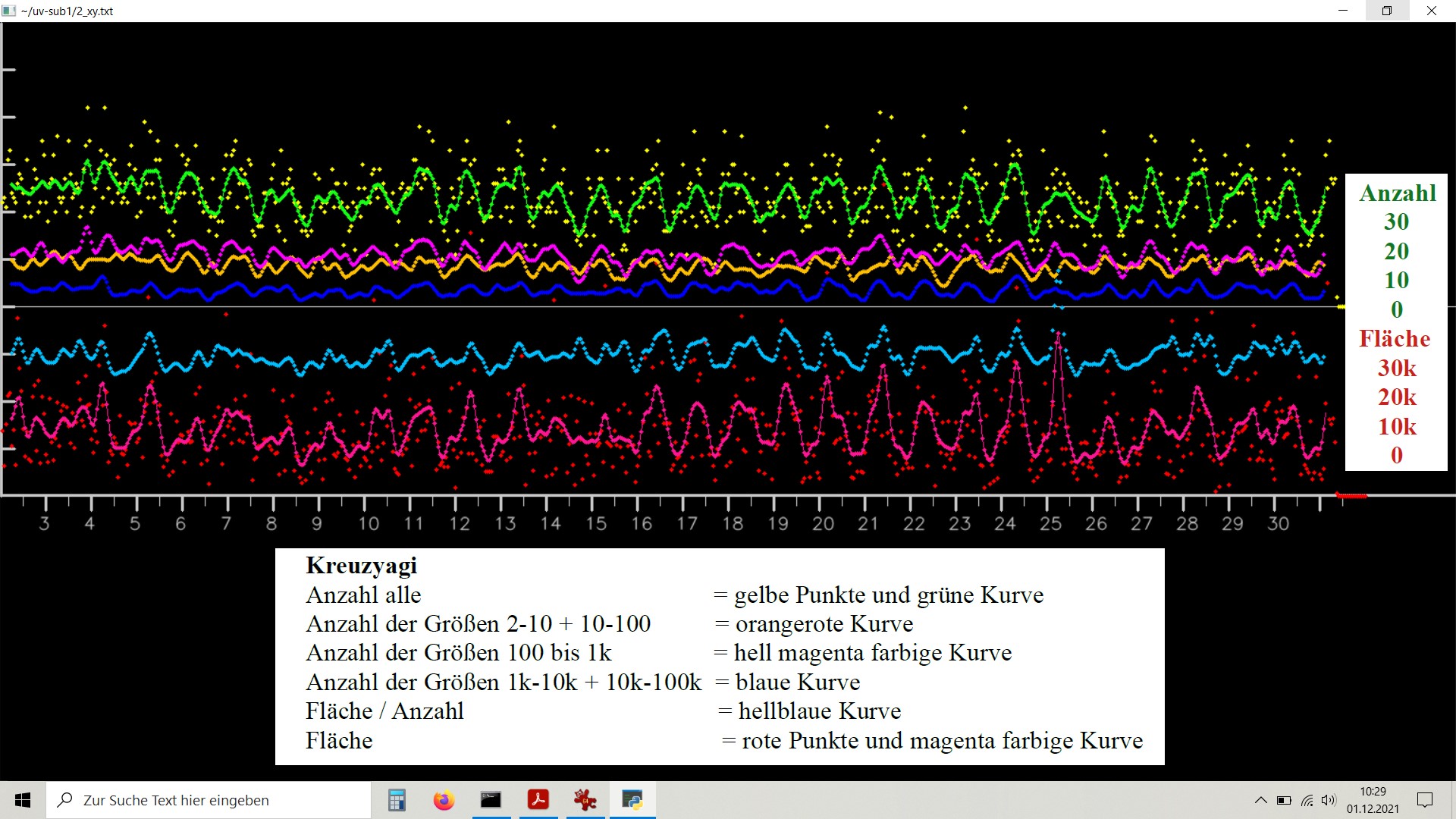Image resolution: width=1456 pixels, height=819 pixels.
Task: Launch Calculator from the taskbar
Action: click(397, 800)
